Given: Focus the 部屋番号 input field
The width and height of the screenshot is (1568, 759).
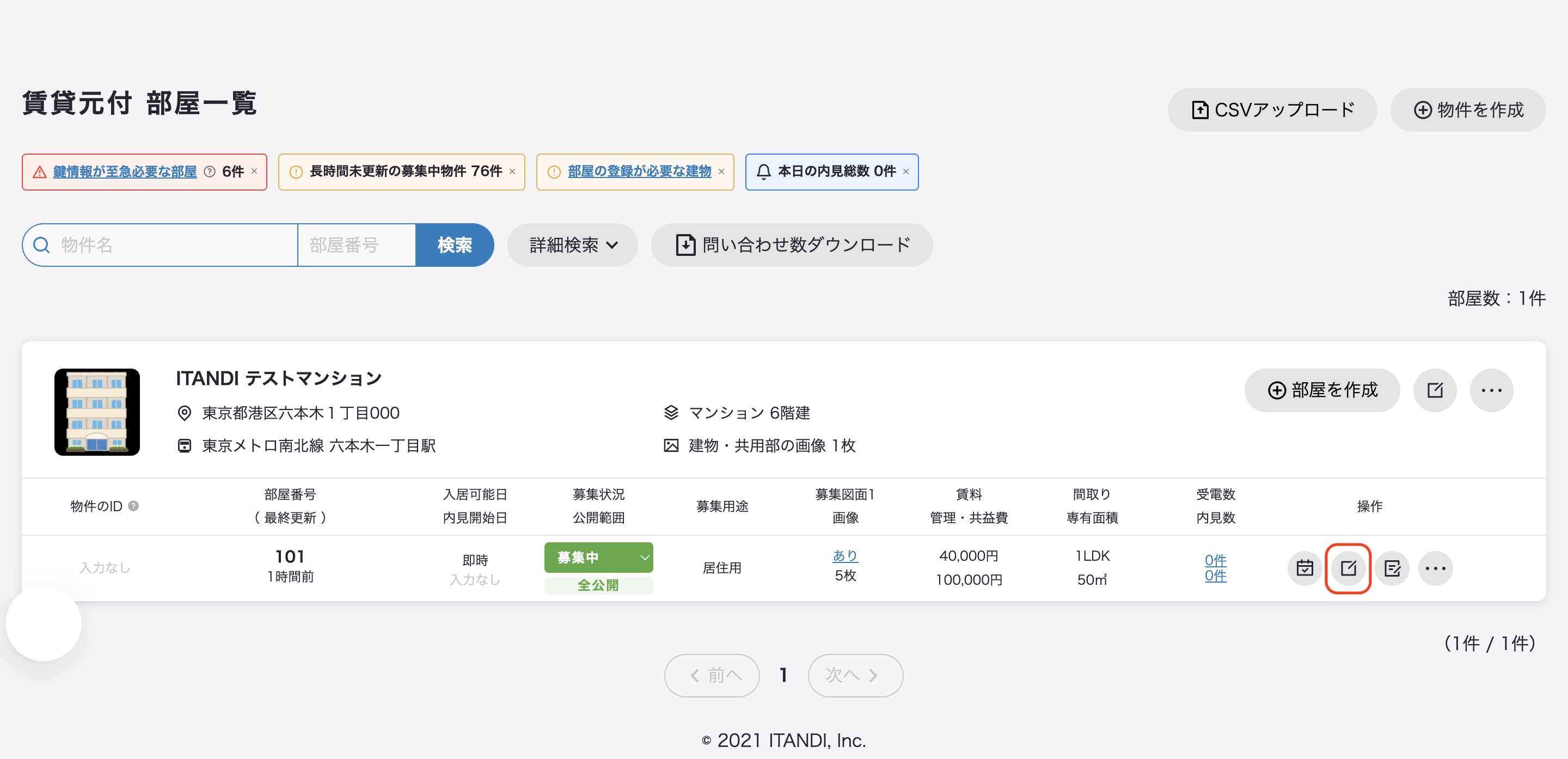Looking at the screenshot, I should tap(357, 244).
